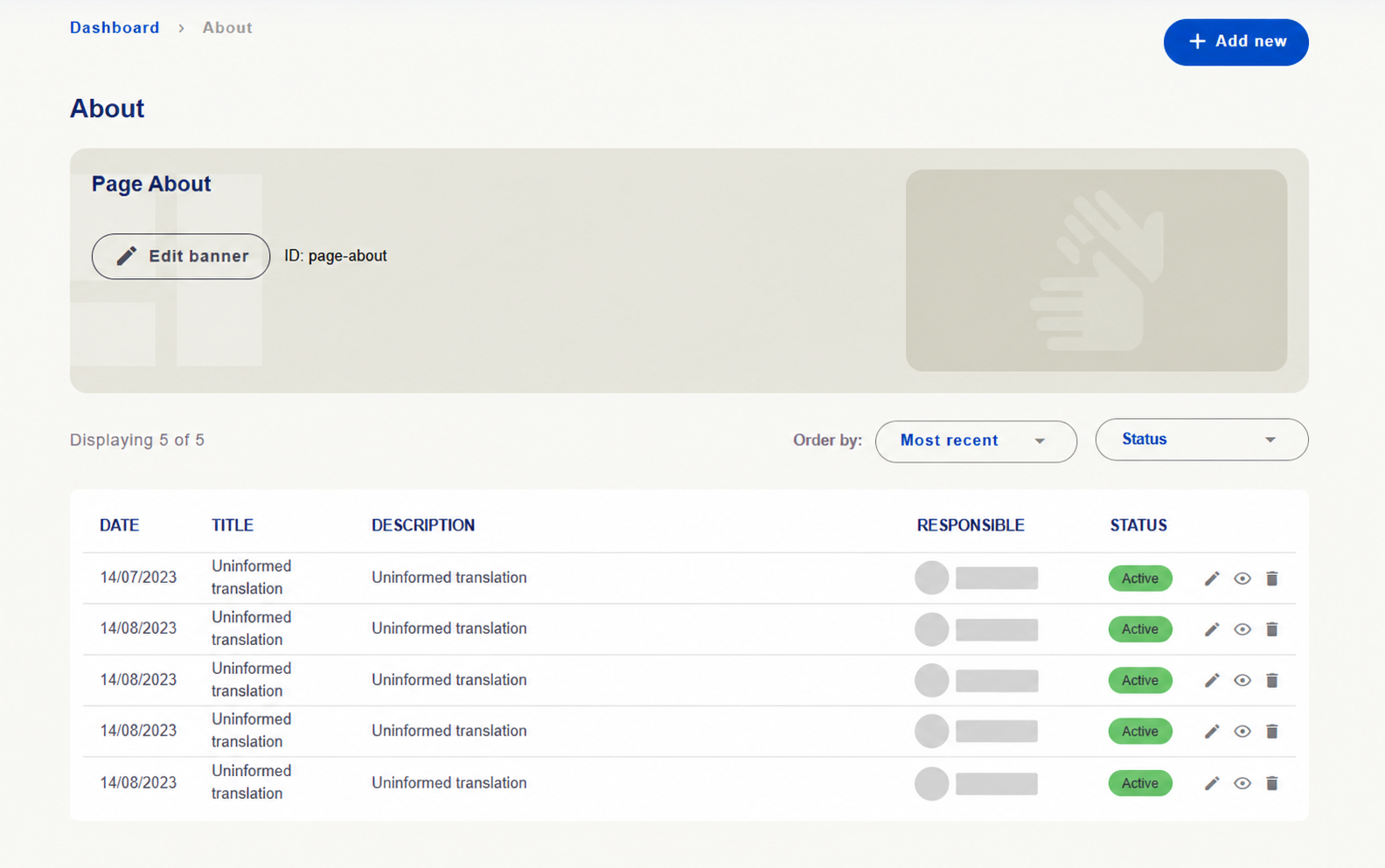Screen dimensions: 1385x868
Task: Sort by the DATE column header
Action: pyautogui.click(x=119, y=525)
